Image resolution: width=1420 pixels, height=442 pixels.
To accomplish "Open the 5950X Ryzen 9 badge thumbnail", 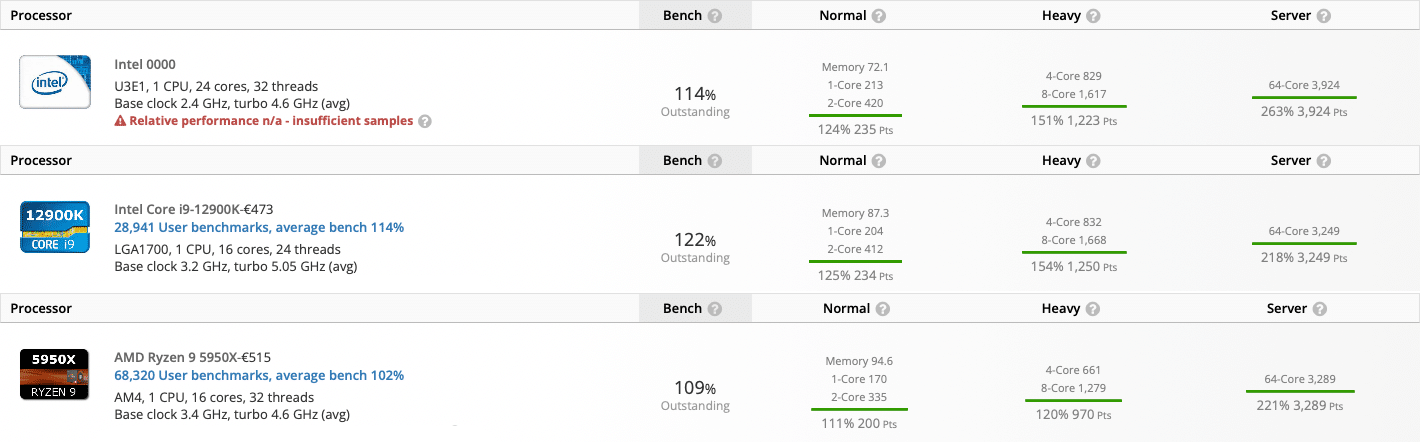I will pyautogui.click(x=56, y=375).
